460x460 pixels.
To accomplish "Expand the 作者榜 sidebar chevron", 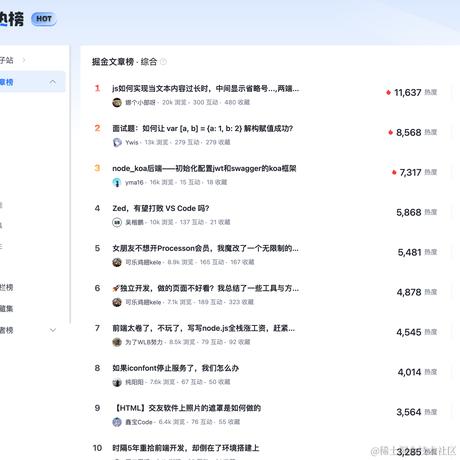I will pos(53,330).
